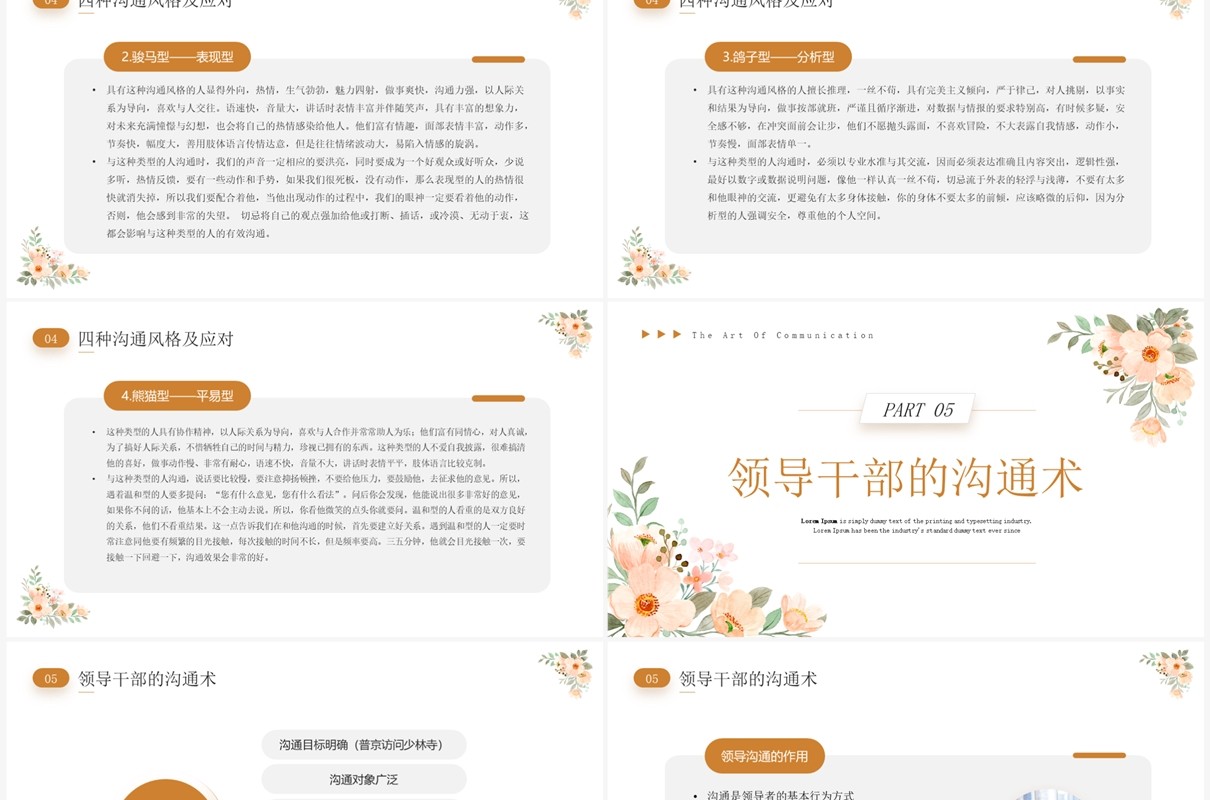1210x800 pixels.
Task: Click the PART 05 text box
Action: click(918, 410)
